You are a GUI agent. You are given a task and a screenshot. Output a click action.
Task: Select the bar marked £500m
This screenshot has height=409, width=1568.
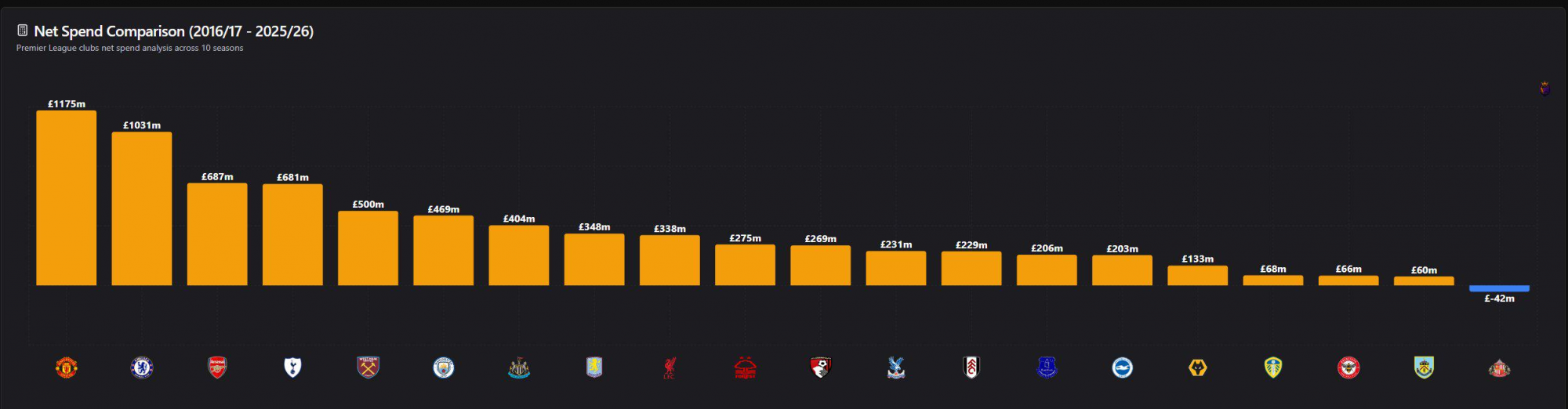tap(368, 248)
